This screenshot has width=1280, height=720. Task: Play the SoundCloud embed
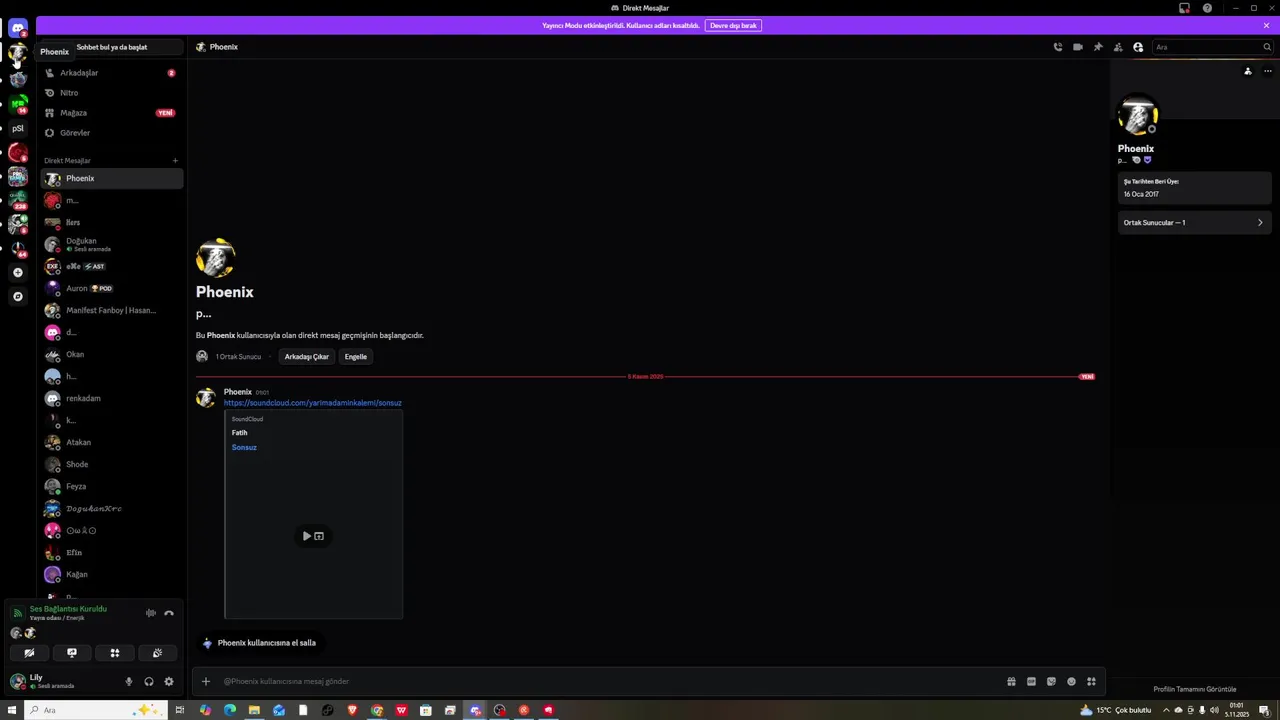tap(307, 536)
